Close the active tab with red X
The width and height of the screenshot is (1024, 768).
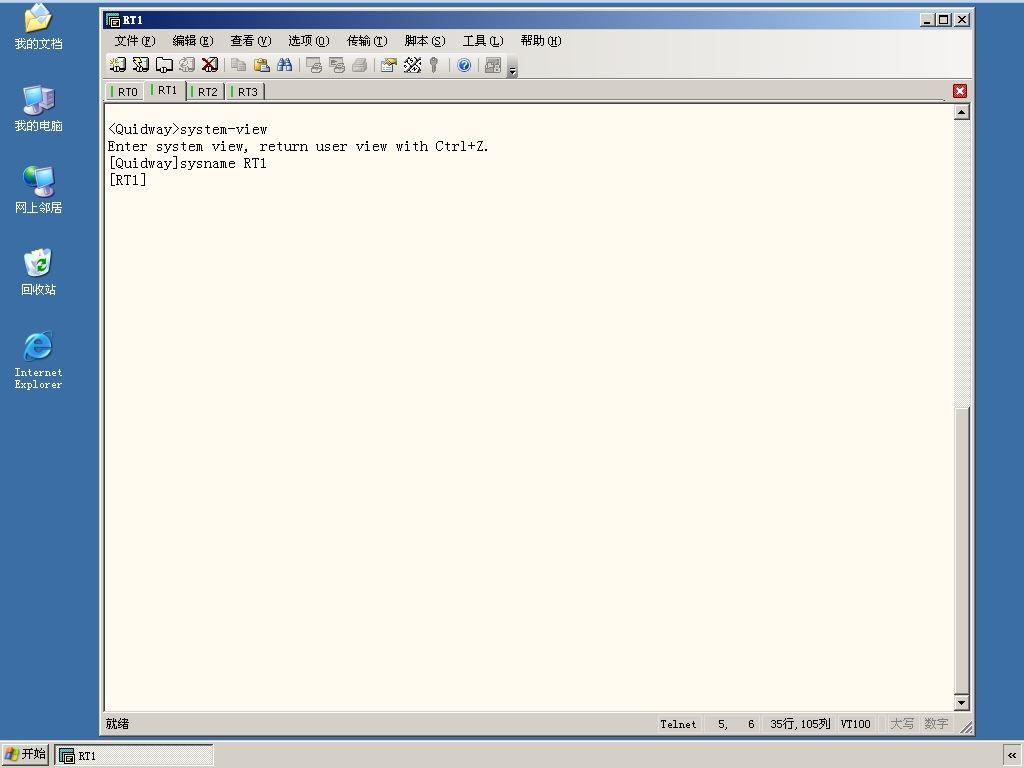click(x=959, y=91)
